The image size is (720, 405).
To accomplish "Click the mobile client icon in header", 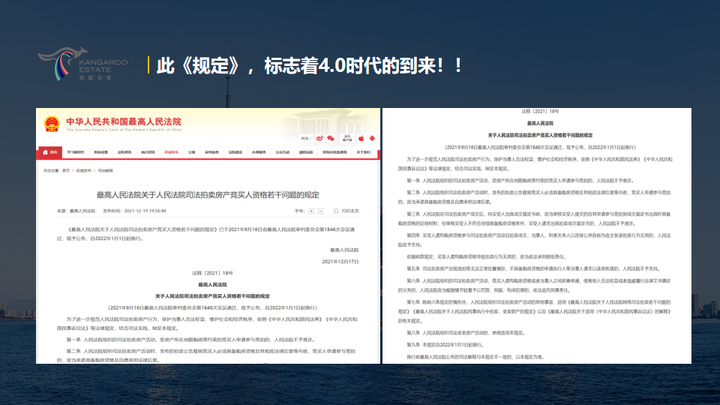I will 347,138.
